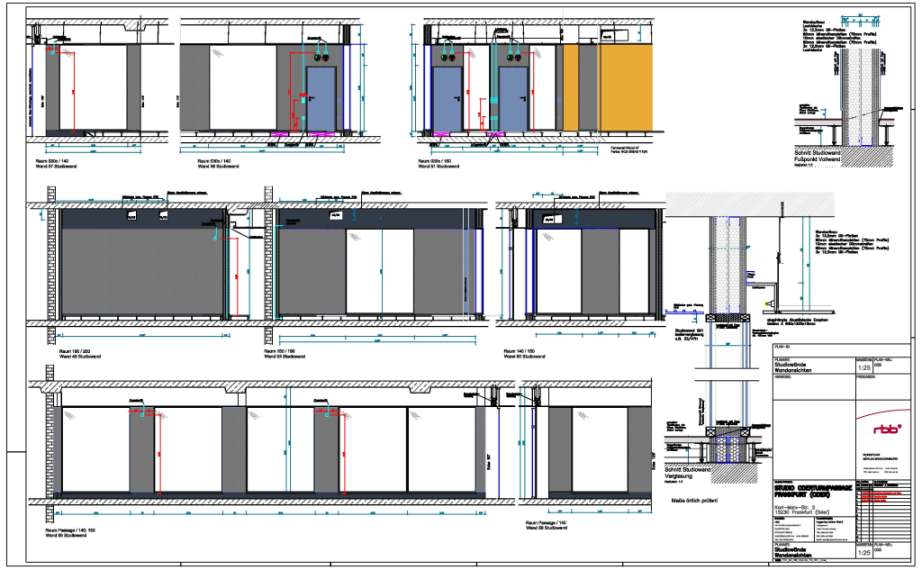Viewport: 922px width, 570px height.
Task: Select the Wand 98 Studiowand caption
Action: pos(207,165)
